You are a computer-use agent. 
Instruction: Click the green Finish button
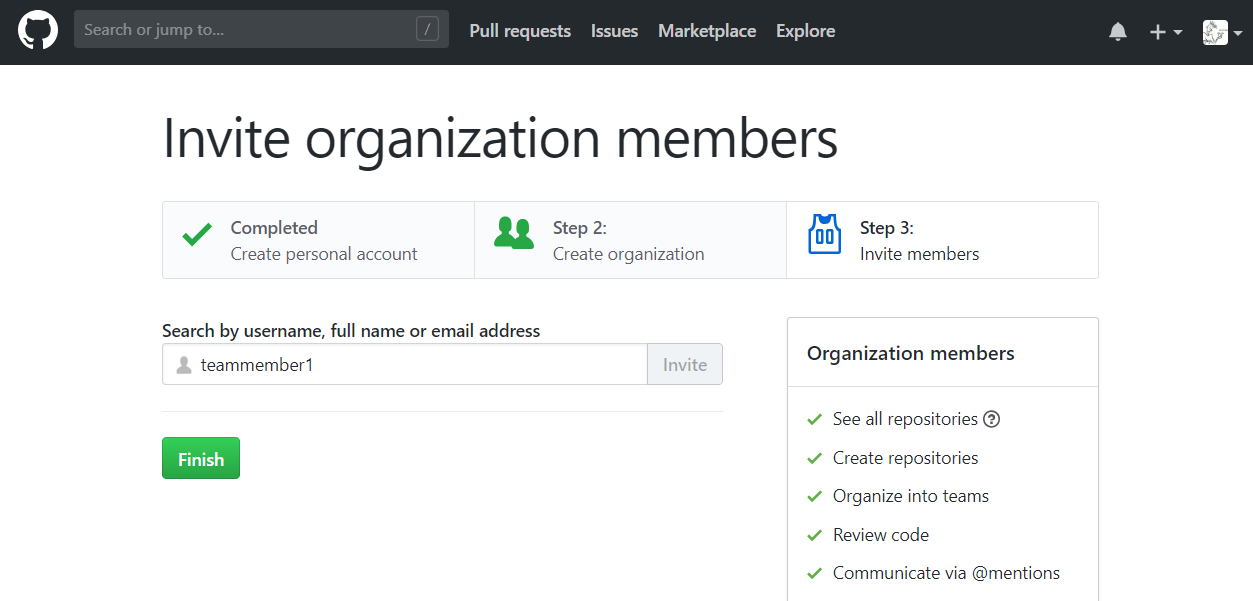point(201,458)
